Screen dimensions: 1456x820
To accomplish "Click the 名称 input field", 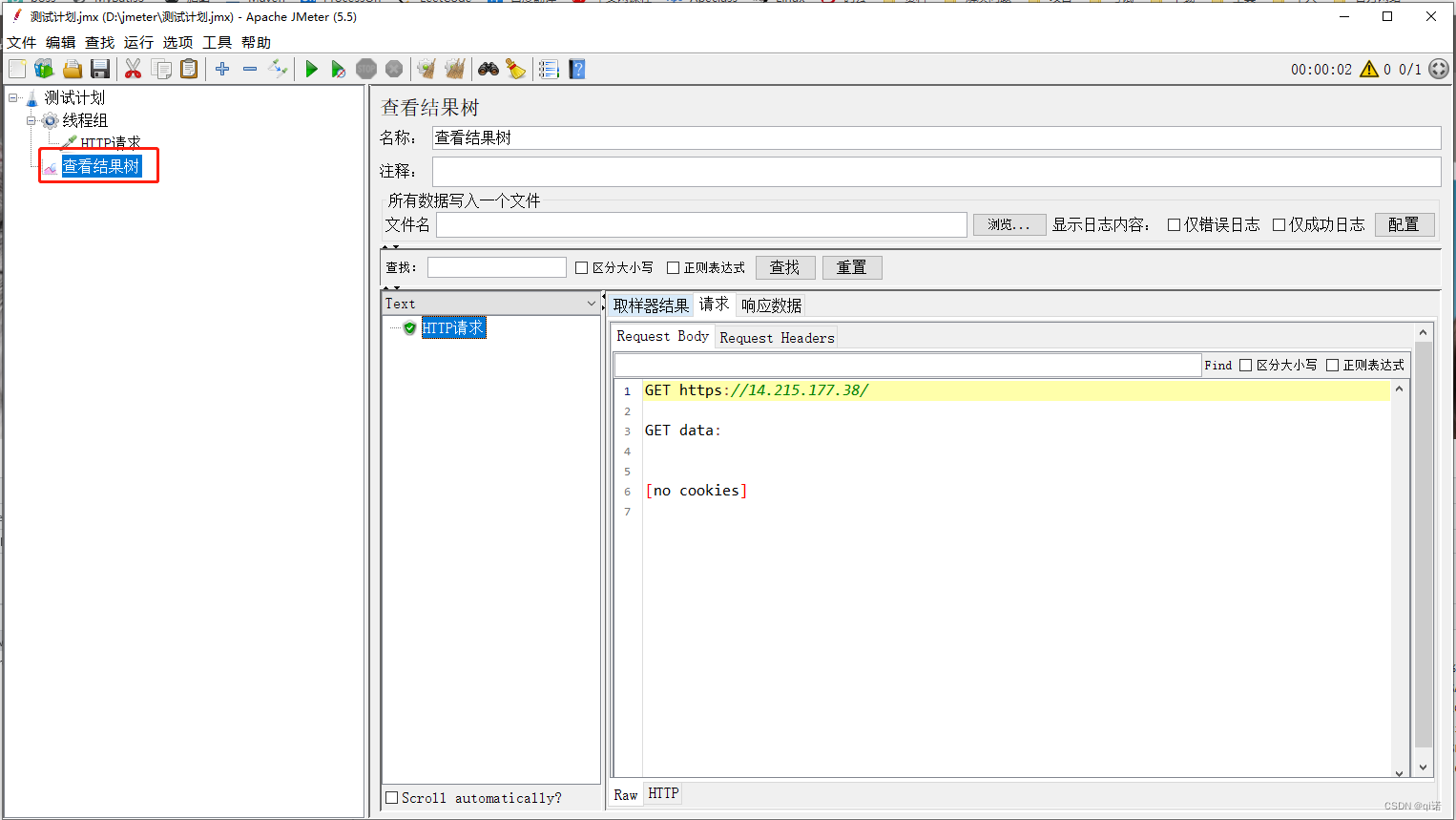I will pos(936,137).
